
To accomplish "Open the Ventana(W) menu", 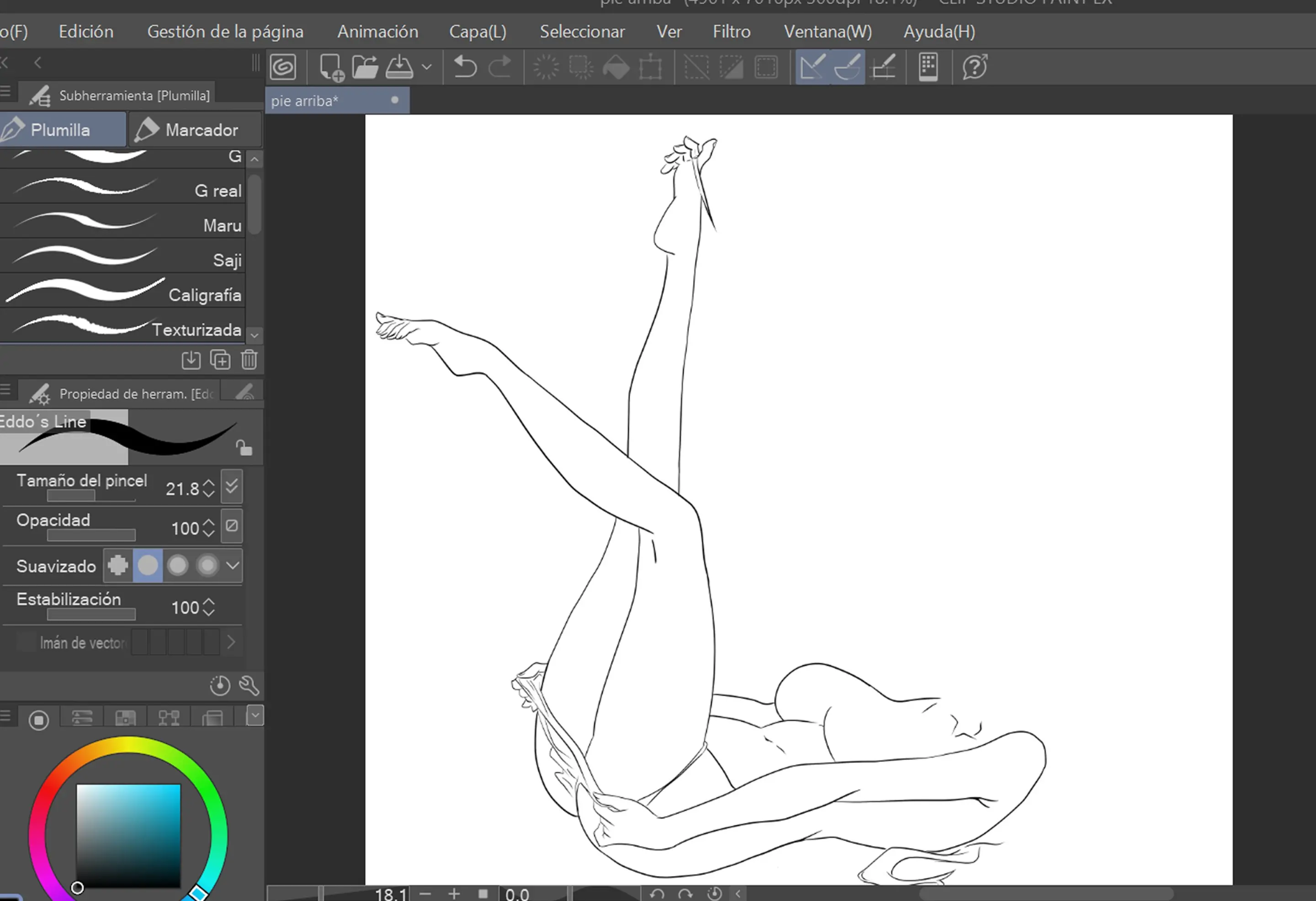I will [828, 31].
